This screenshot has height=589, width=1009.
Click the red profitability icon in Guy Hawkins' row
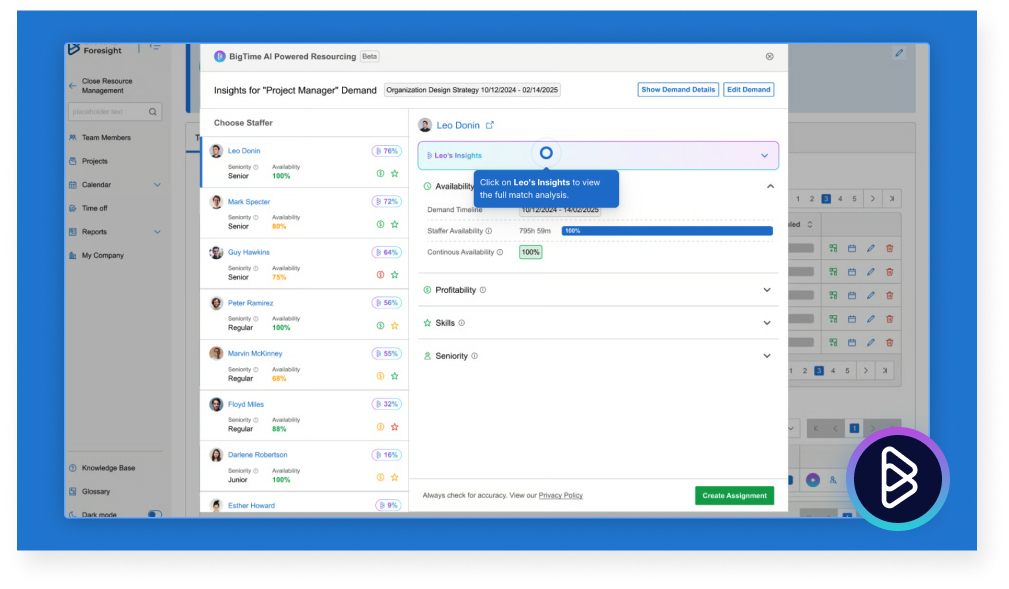pos(380,275)
